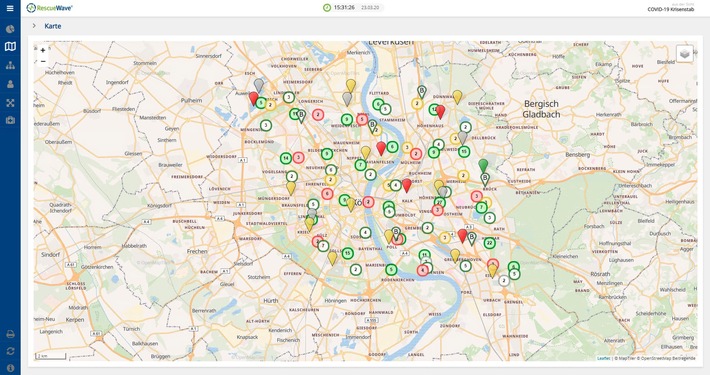Zoom in the map with plus button
Image resolution: width=710 pixels, height=375 pixels.
click(43, 50)
